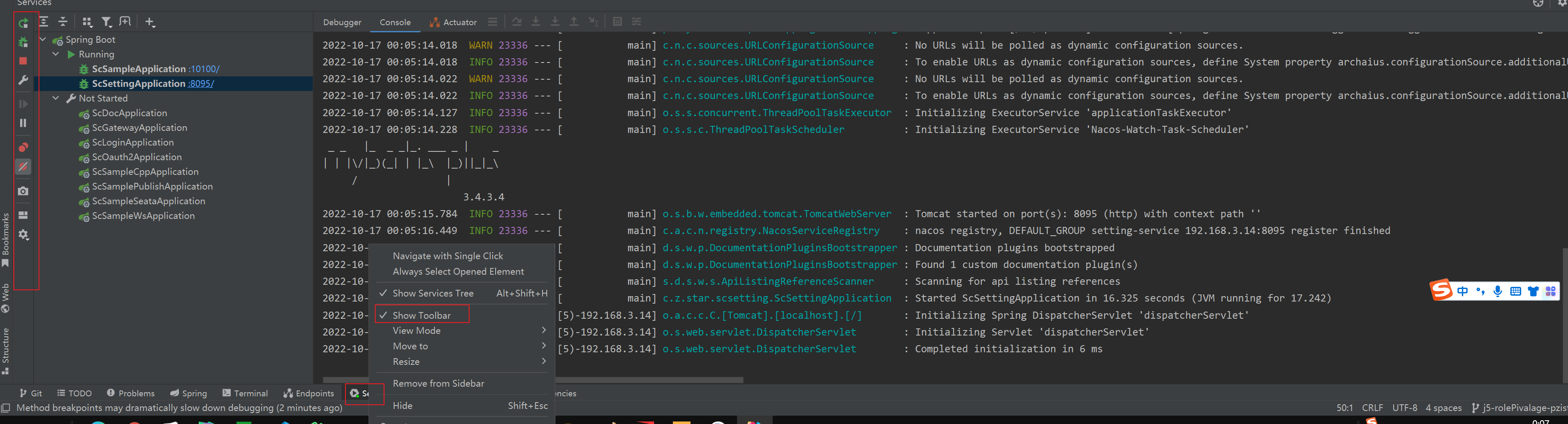Select ScOauth2Application service
Screen dimensions: 1568x424
point(136,156)
